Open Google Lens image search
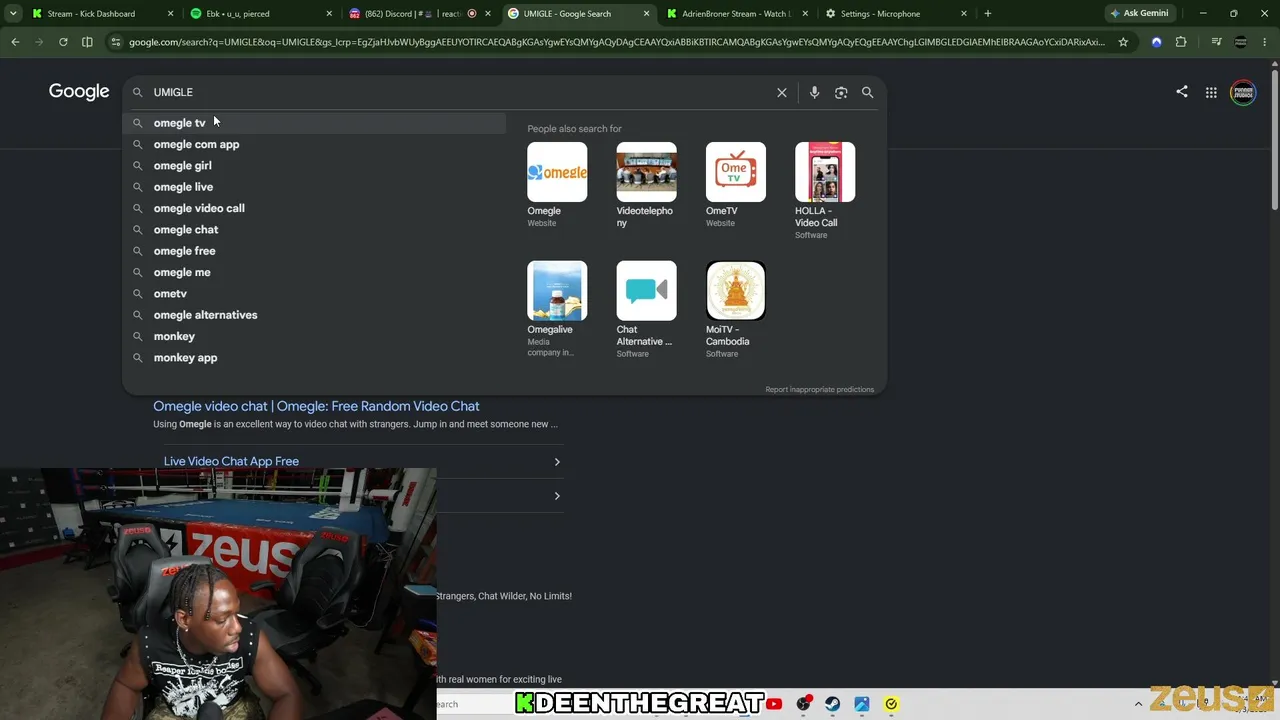1280x720 pixels. (x=841, y=92)
